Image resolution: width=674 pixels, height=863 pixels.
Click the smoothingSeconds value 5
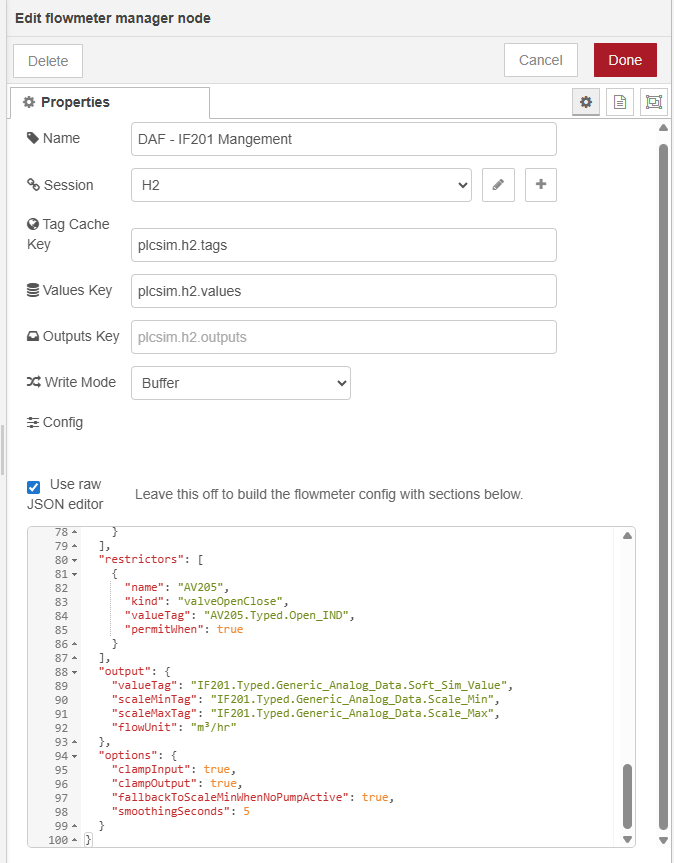point(246,811)
